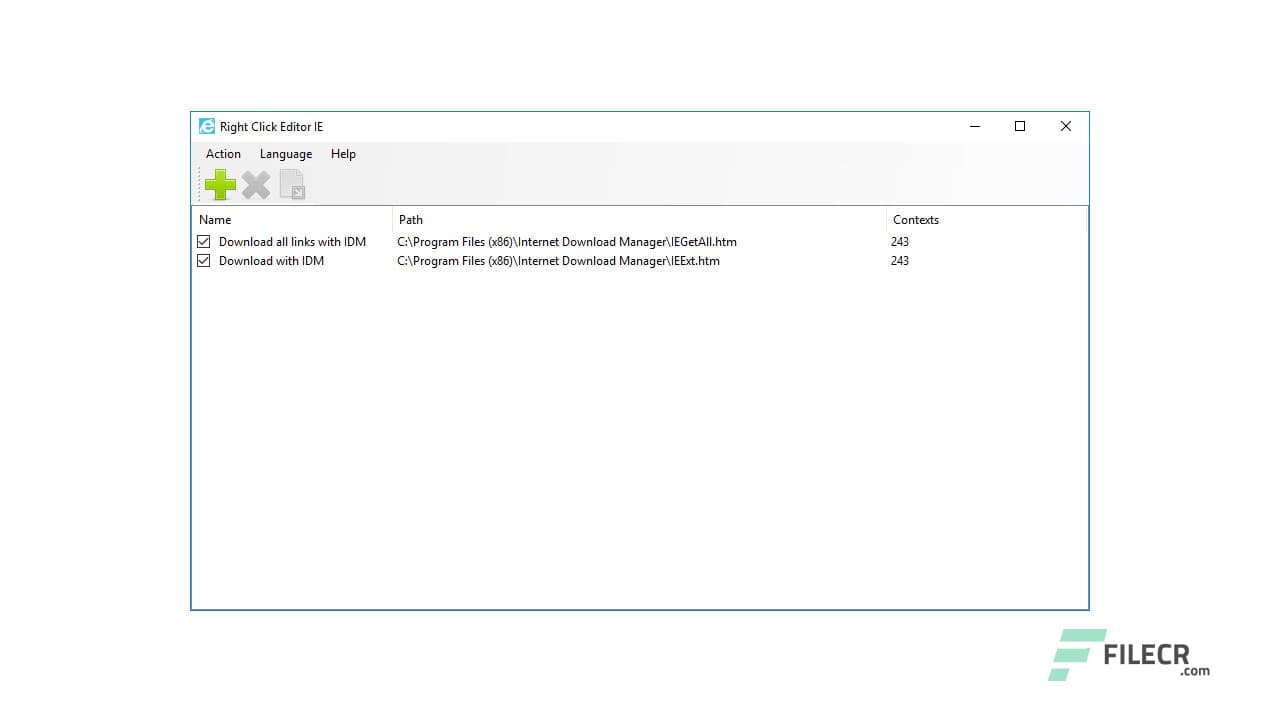Maximize the Right Click Editor IE window
Image resolution: width=1280 pixels, height=720 pixels.
point(1020,126)
